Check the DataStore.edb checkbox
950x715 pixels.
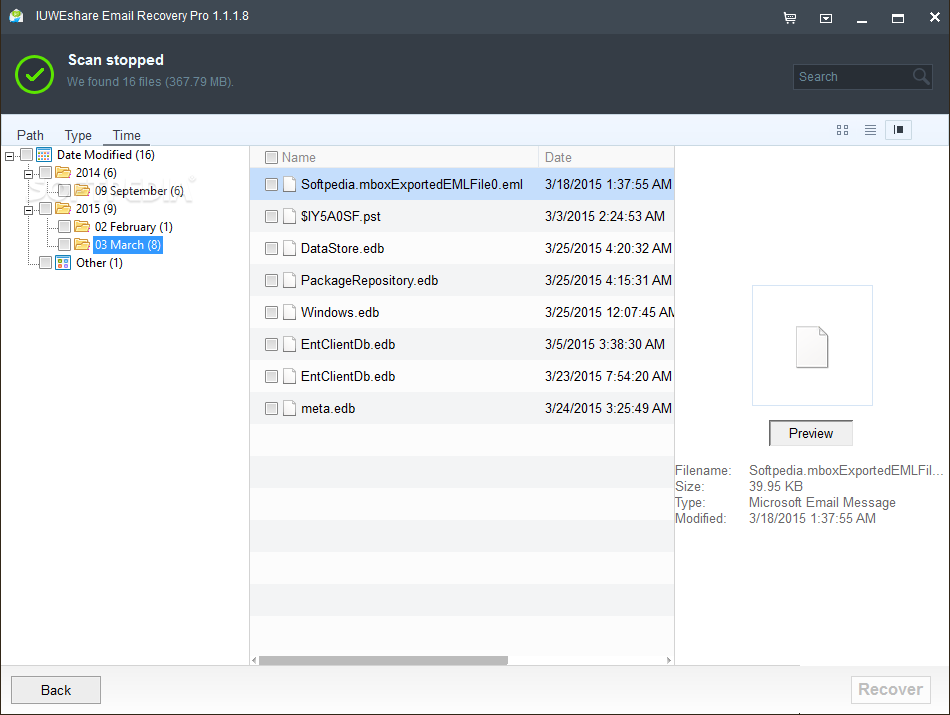271,248
